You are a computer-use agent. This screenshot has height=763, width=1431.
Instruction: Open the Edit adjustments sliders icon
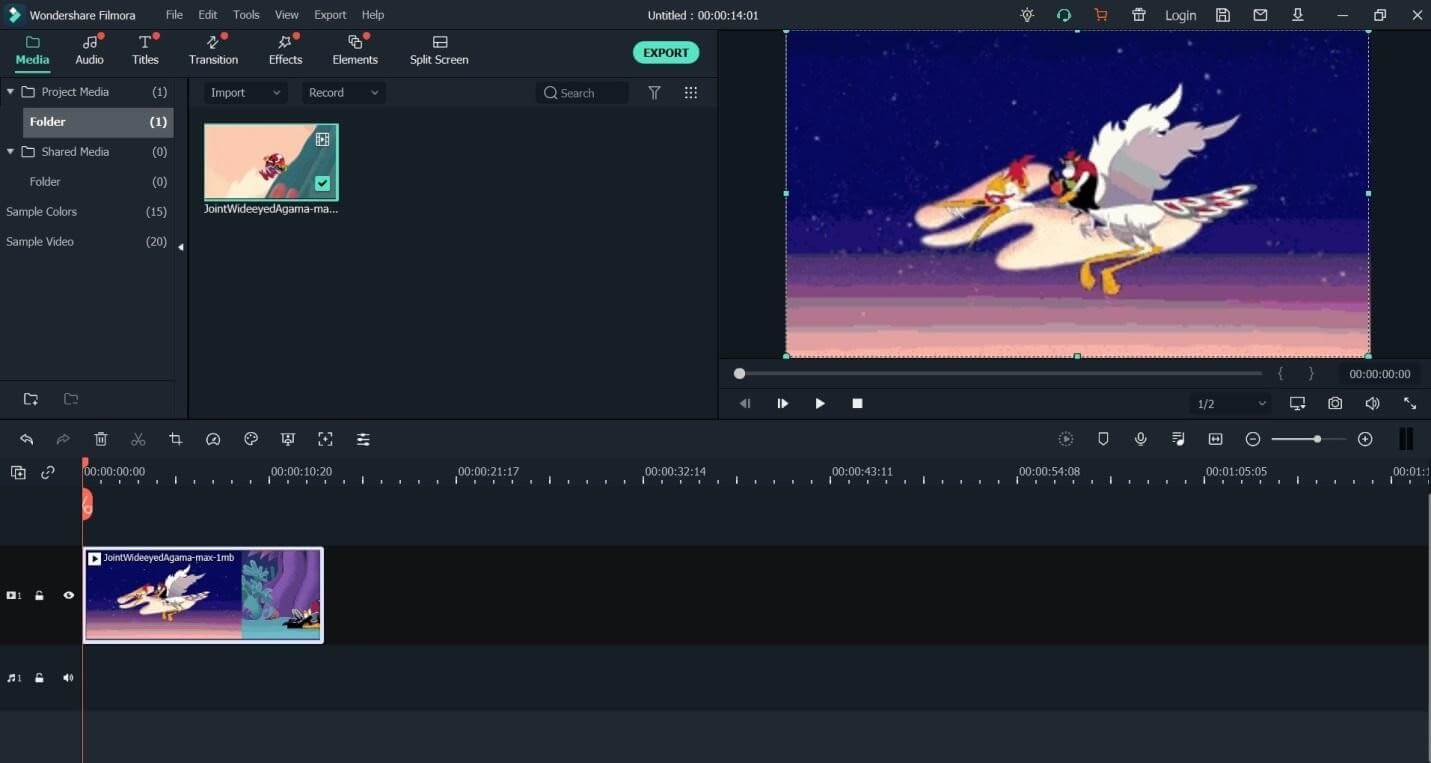click(x=363, y=439)
